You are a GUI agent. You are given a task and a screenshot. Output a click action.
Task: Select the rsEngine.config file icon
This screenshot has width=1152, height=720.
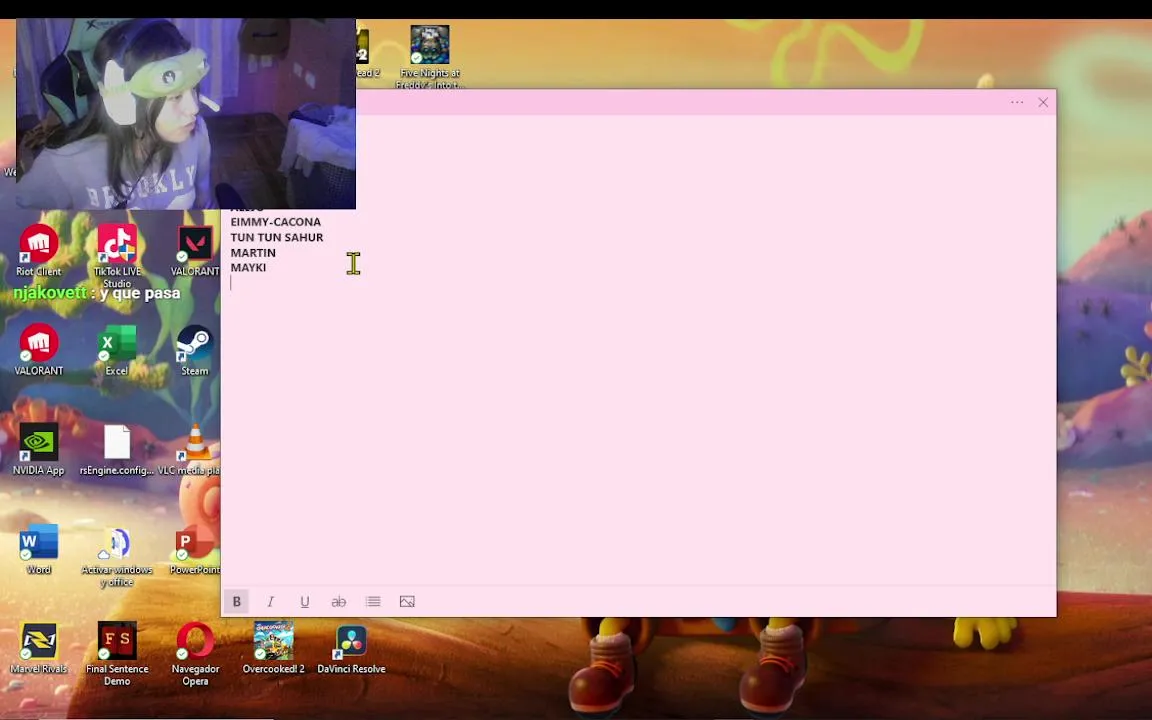117,449
